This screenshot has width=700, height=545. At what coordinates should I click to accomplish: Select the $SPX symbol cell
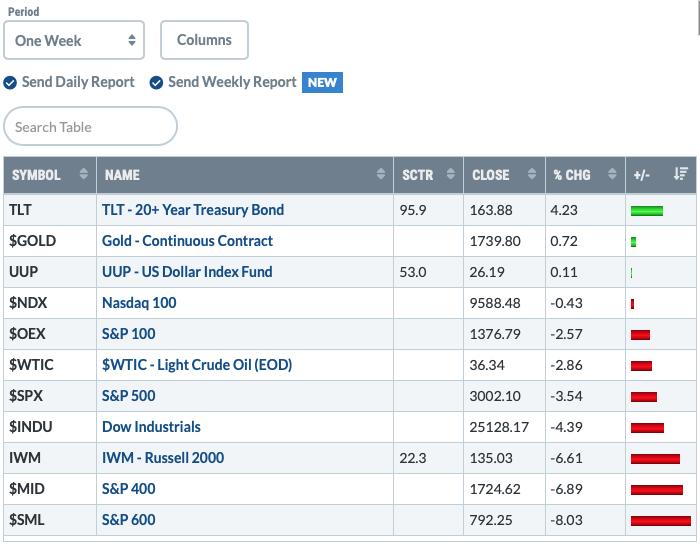(x=50, y=396)
